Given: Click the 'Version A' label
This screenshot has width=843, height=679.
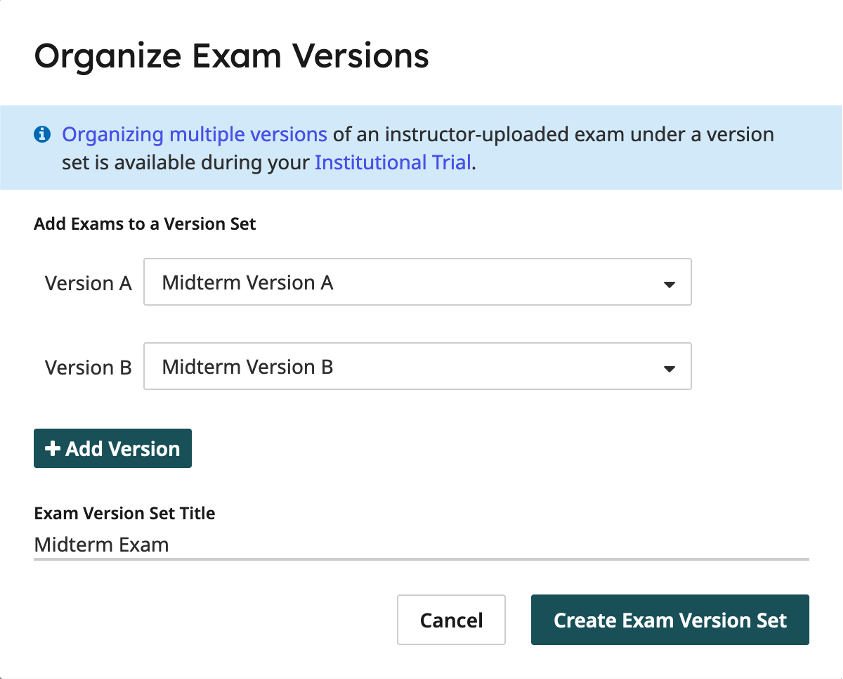Looking at the screenshot, I should pos(88,283).
